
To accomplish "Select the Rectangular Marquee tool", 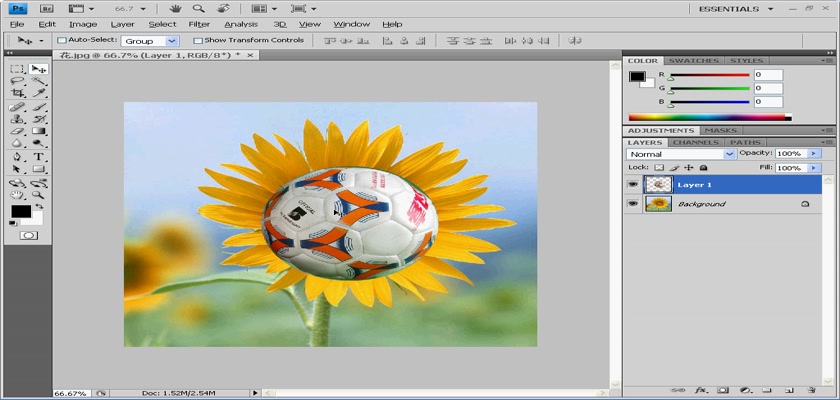I will pyautogui.click(x=18, y=69).
